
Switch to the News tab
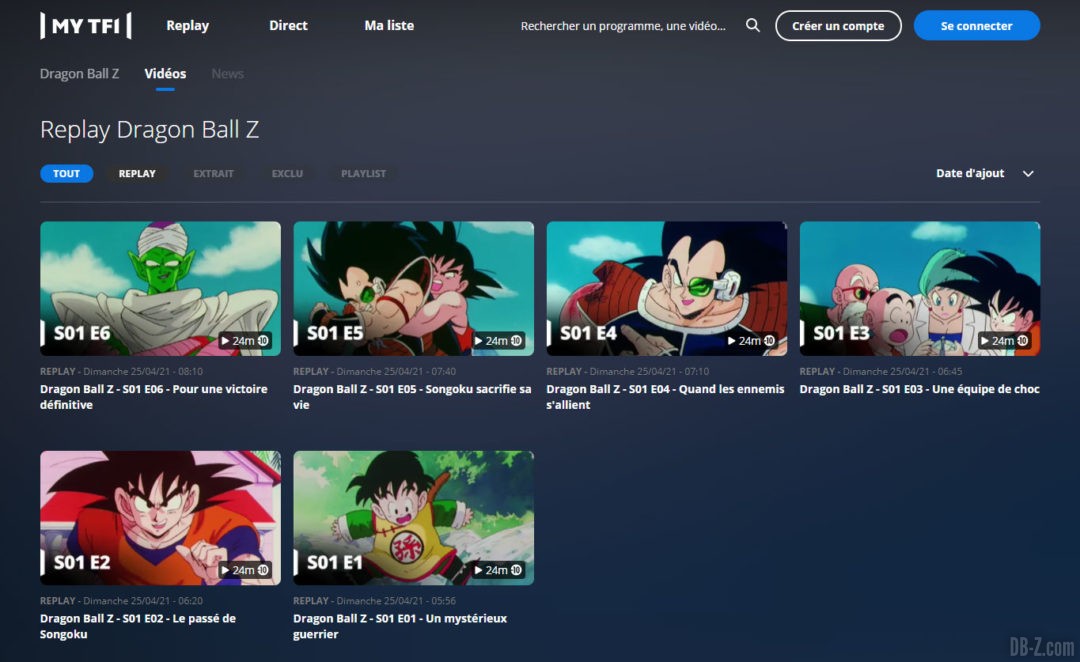[227, 73]
